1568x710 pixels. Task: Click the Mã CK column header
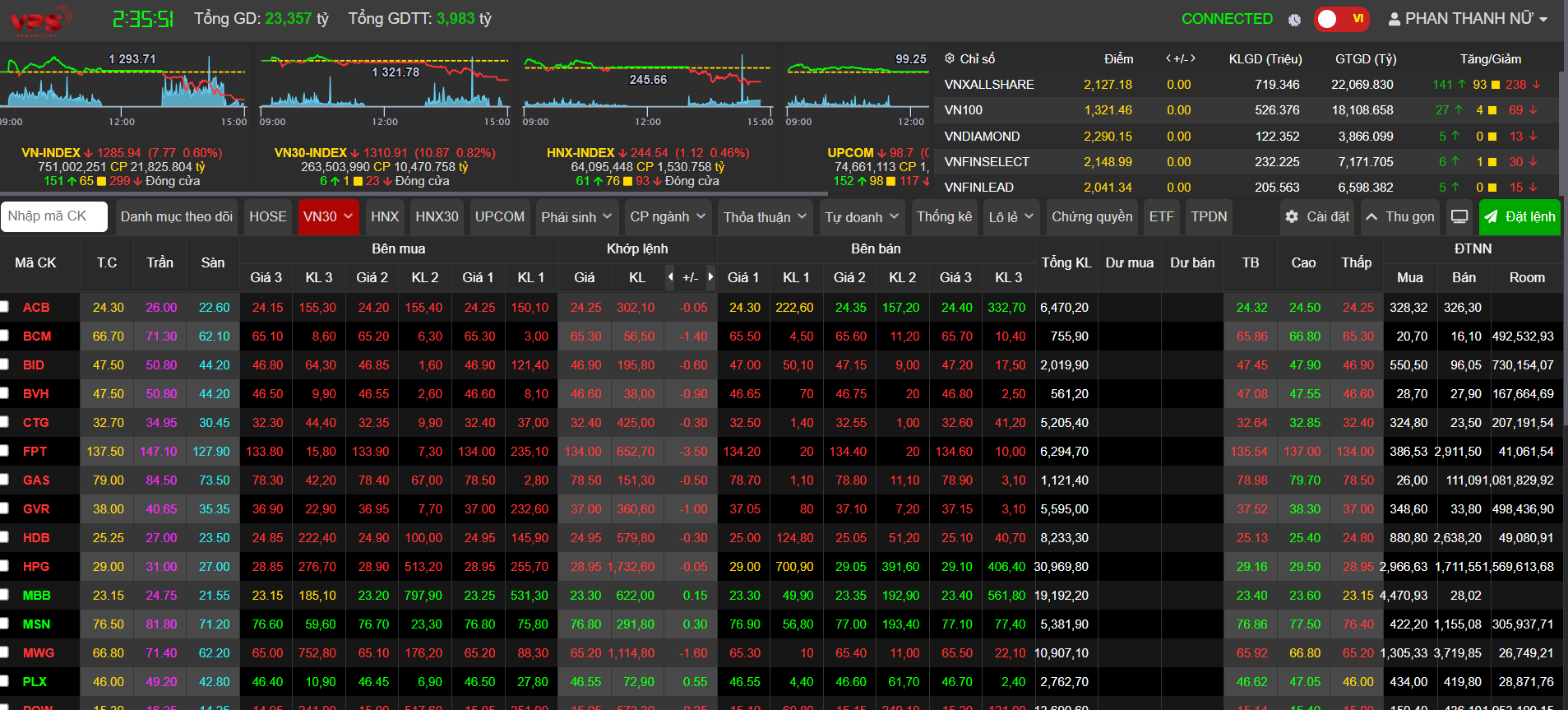pyautogui.click(x=36, y=263)
